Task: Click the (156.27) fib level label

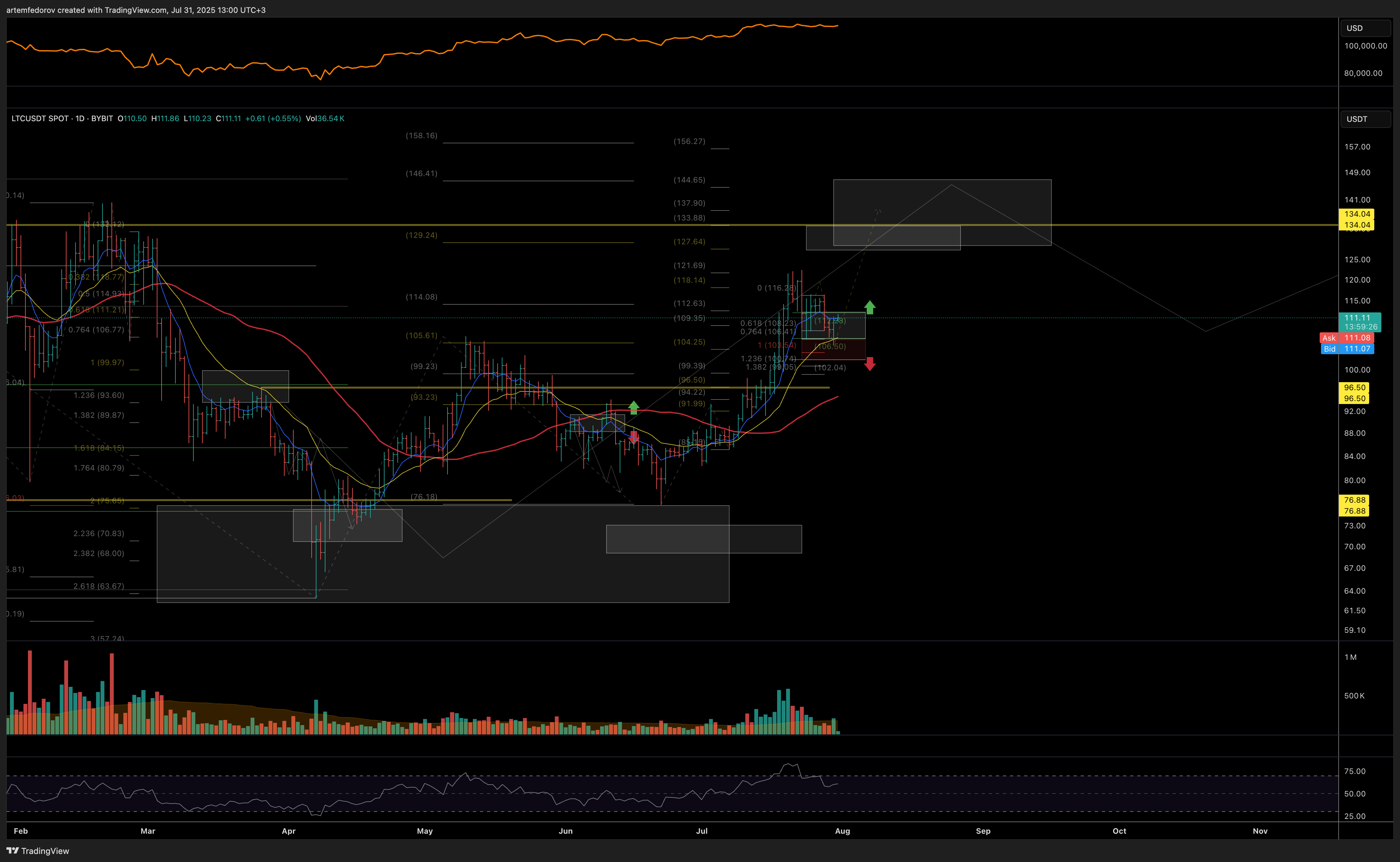Action: click(689, 141)
